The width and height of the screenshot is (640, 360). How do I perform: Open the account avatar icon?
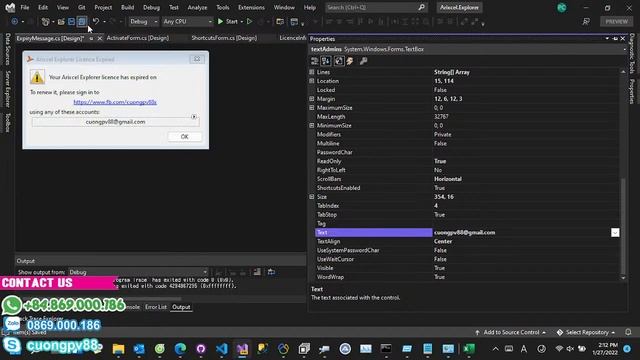pyautogui.click(x=562, y=7)
